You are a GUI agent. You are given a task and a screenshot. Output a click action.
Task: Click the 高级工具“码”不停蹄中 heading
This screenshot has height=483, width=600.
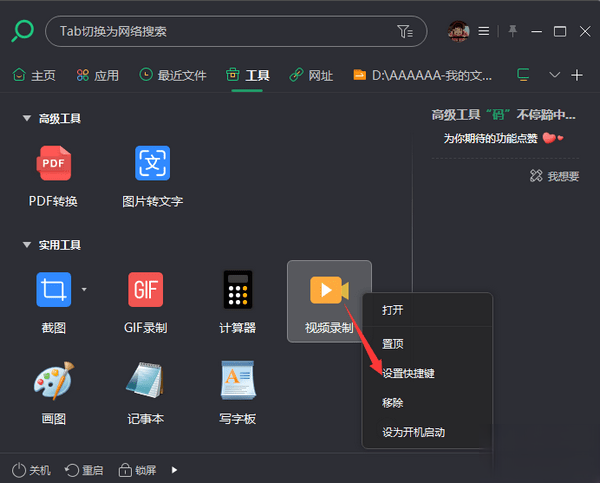pos(504,114)
